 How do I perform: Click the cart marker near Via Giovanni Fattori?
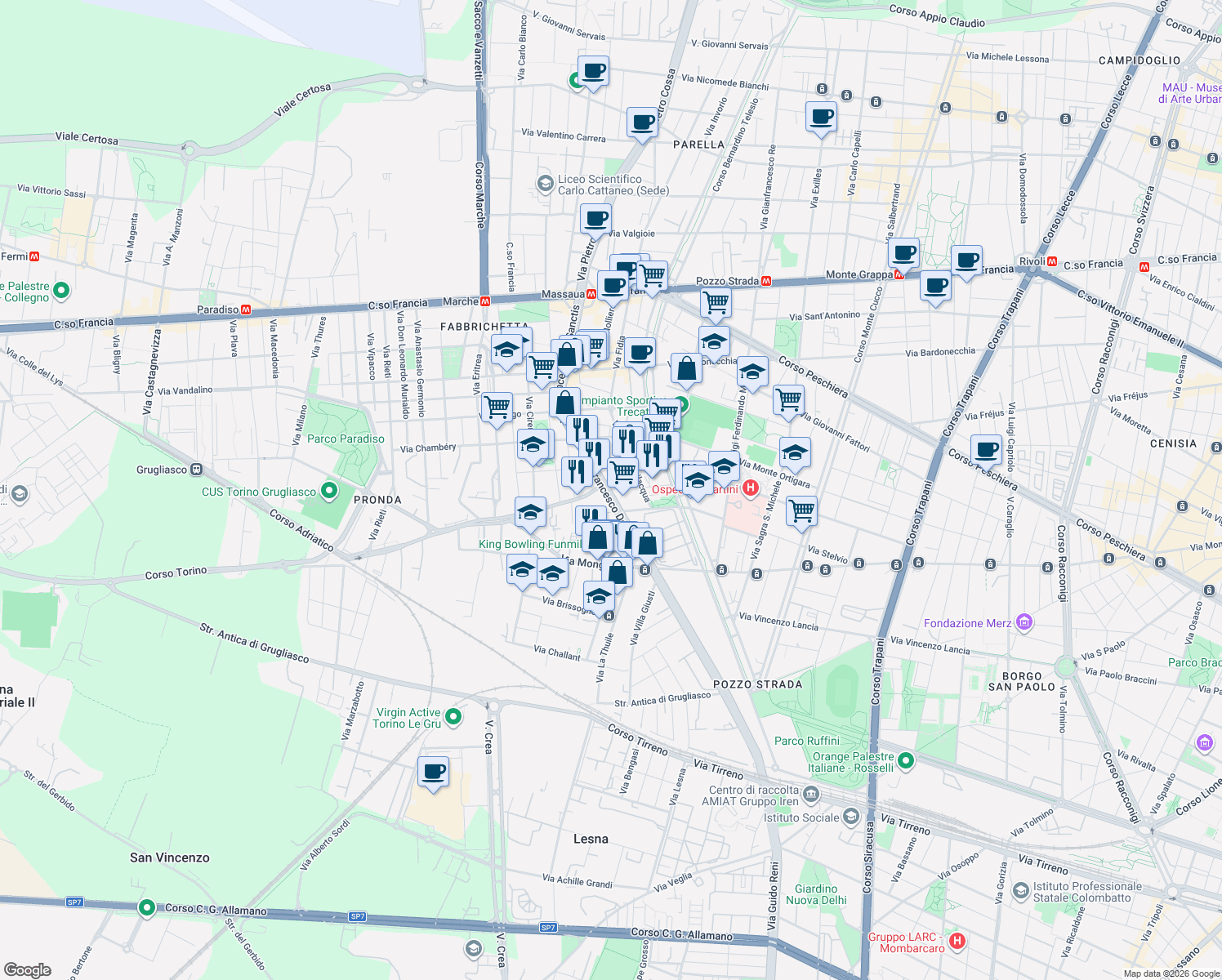coord(788,402)
